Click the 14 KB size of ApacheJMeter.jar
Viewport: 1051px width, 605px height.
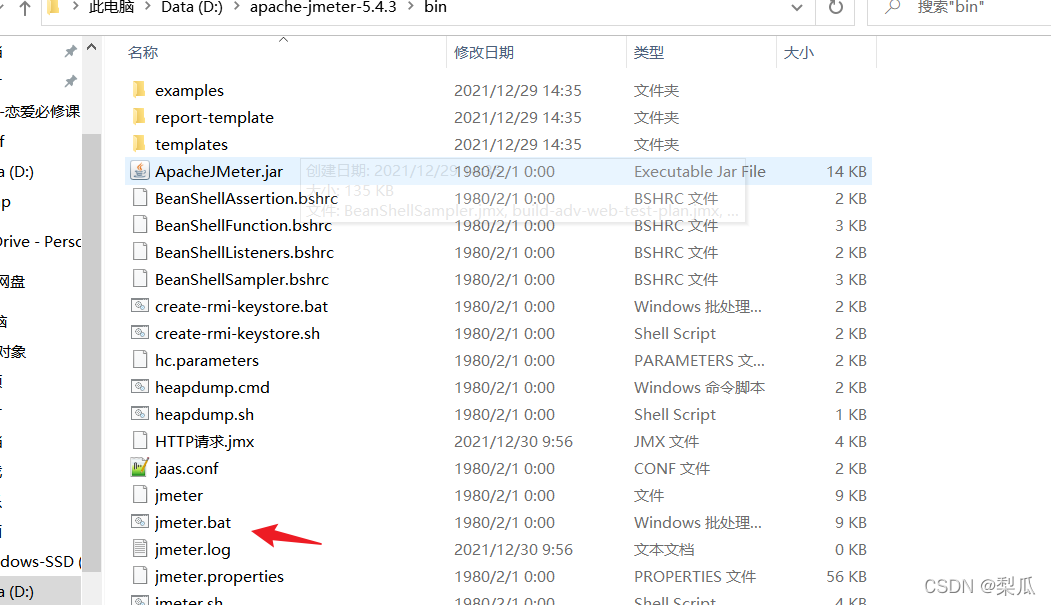tap(846, 172)
